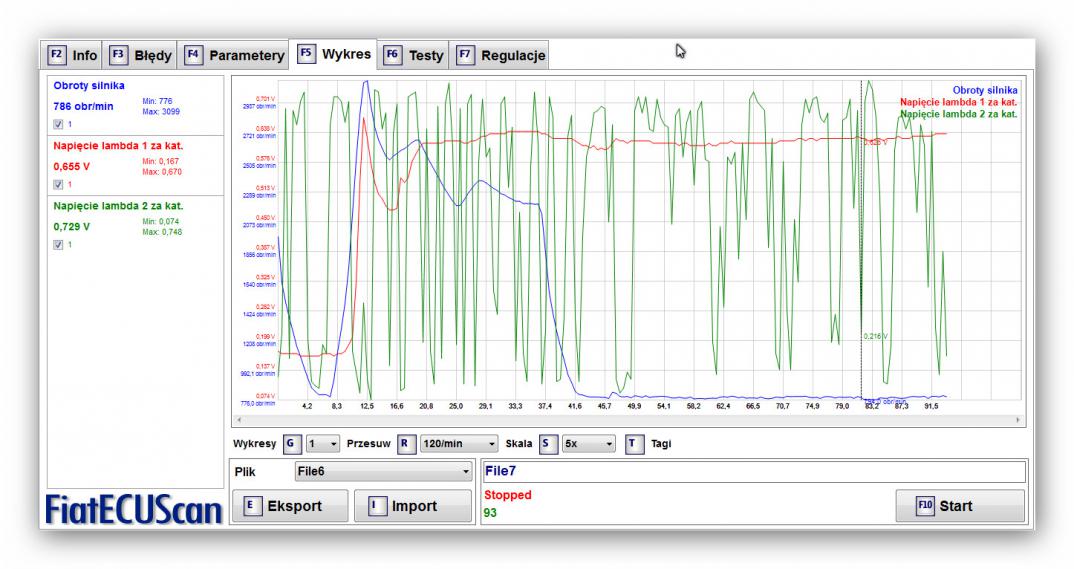Click the dashed cursor line on the chart

pos(862,240)
